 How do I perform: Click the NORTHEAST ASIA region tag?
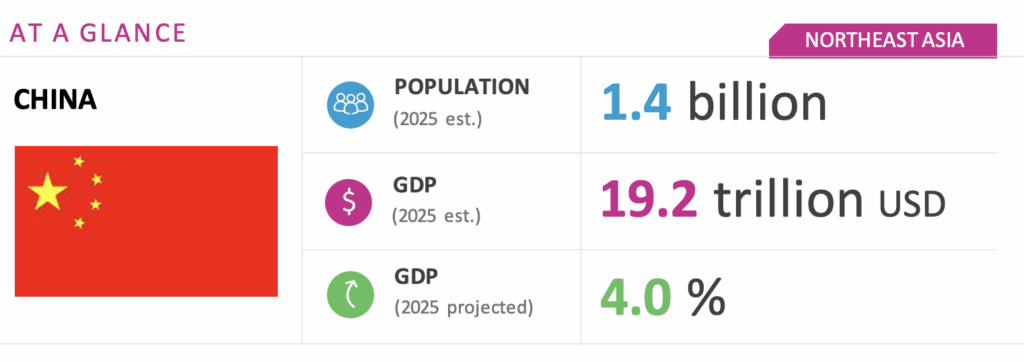(x=883, y=41)
